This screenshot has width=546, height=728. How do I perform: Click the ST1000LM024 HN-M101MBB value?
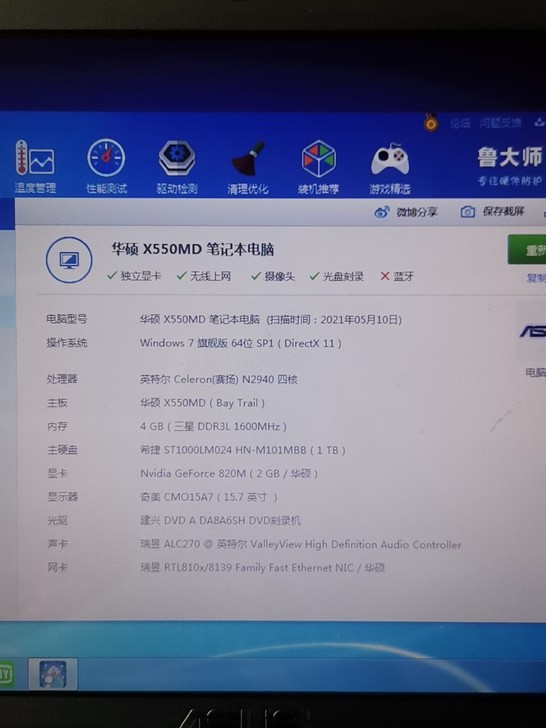coord(243,450)
